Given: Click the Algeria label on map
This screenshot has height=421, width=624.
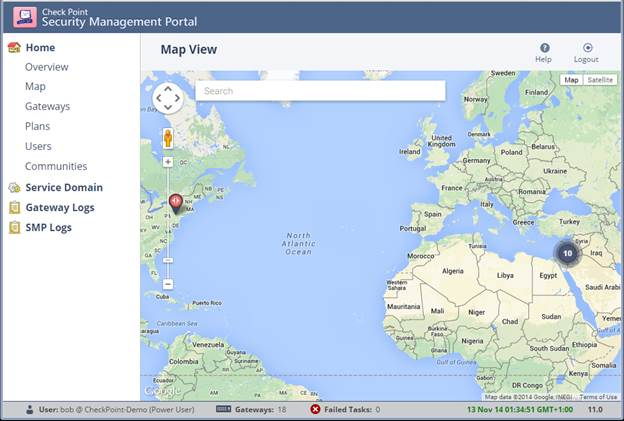Looking at the screenshot, I should pos(453,271).
